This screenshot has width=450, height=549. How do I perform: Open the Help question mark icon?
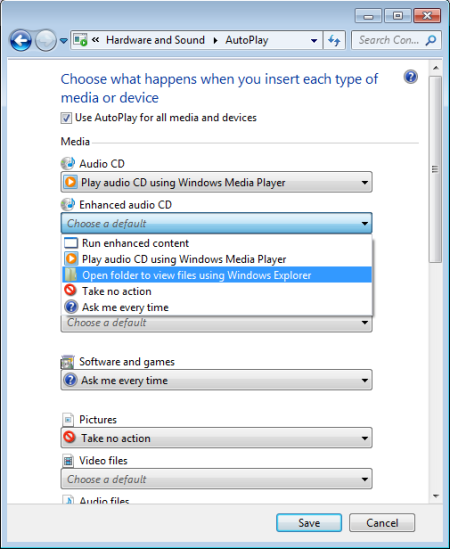pyautogui.click(x=410, y=77)
